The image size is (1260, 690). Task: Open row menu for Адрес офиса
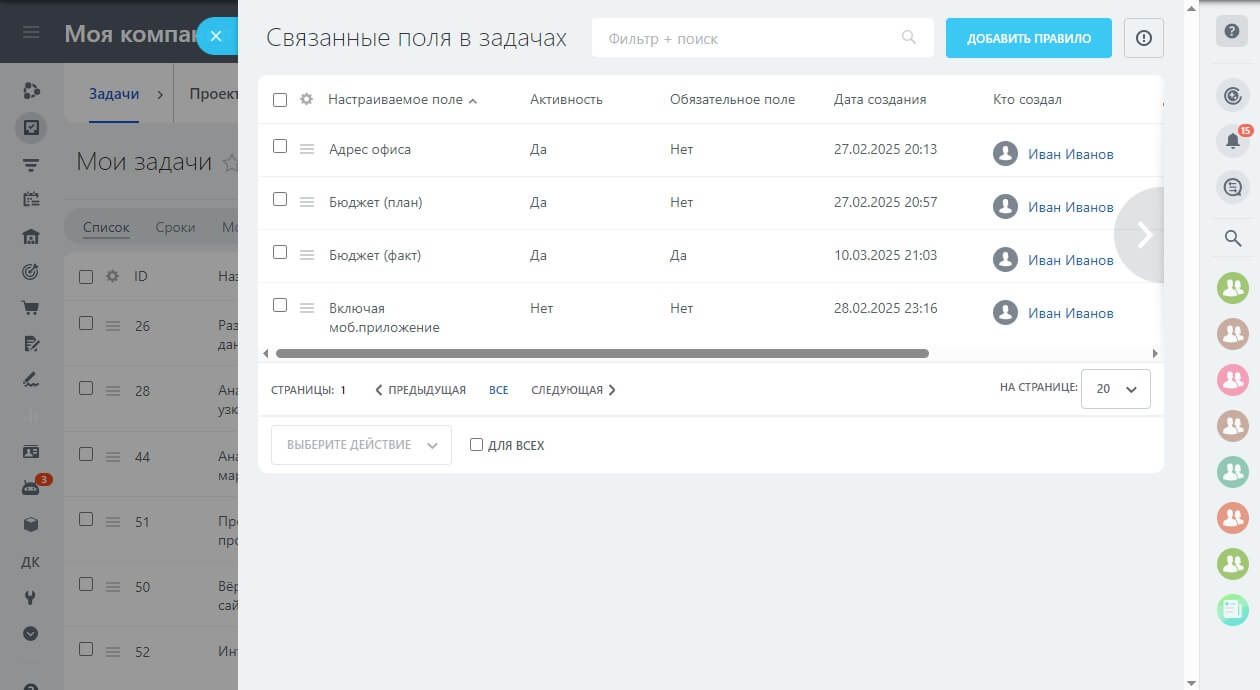point(307,149)
